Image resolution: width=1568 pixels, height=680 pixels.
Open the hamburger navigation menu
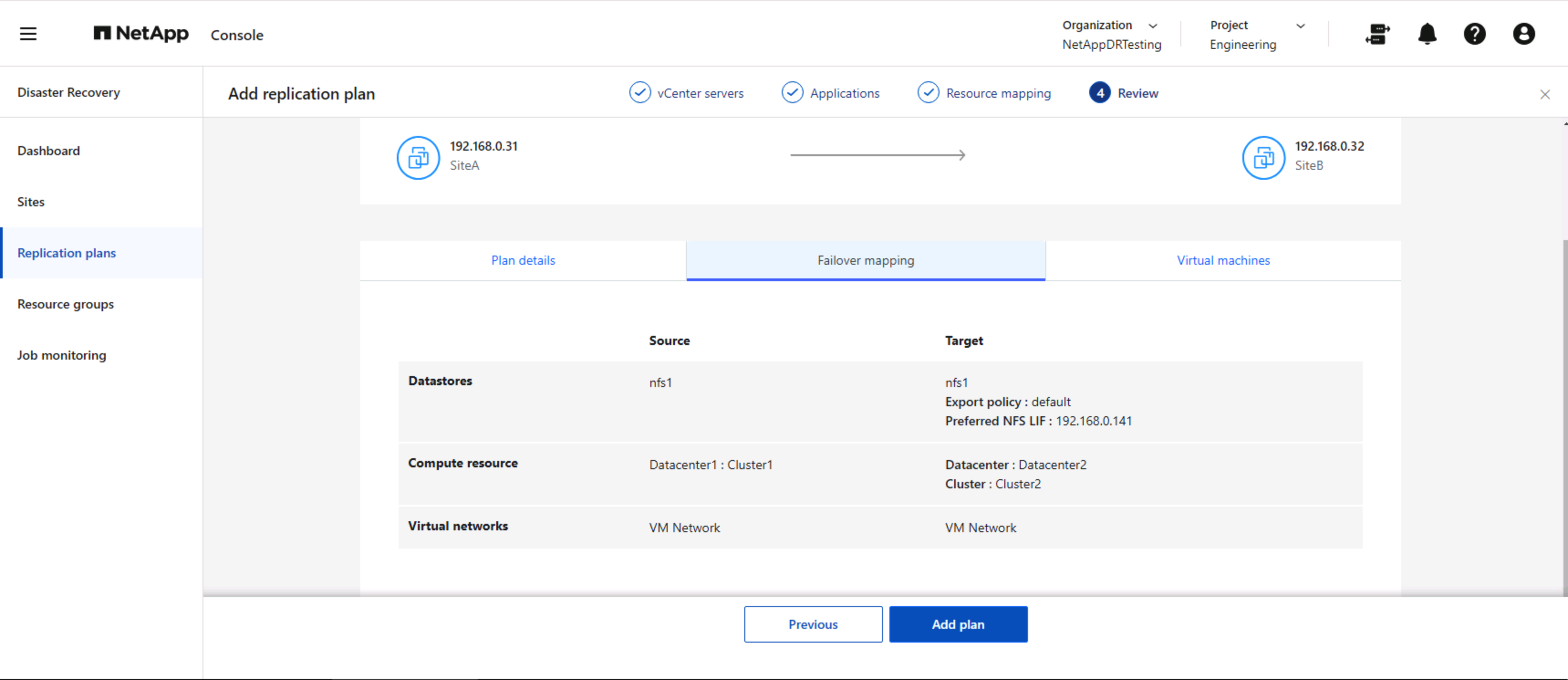click(x=28, y=33)
